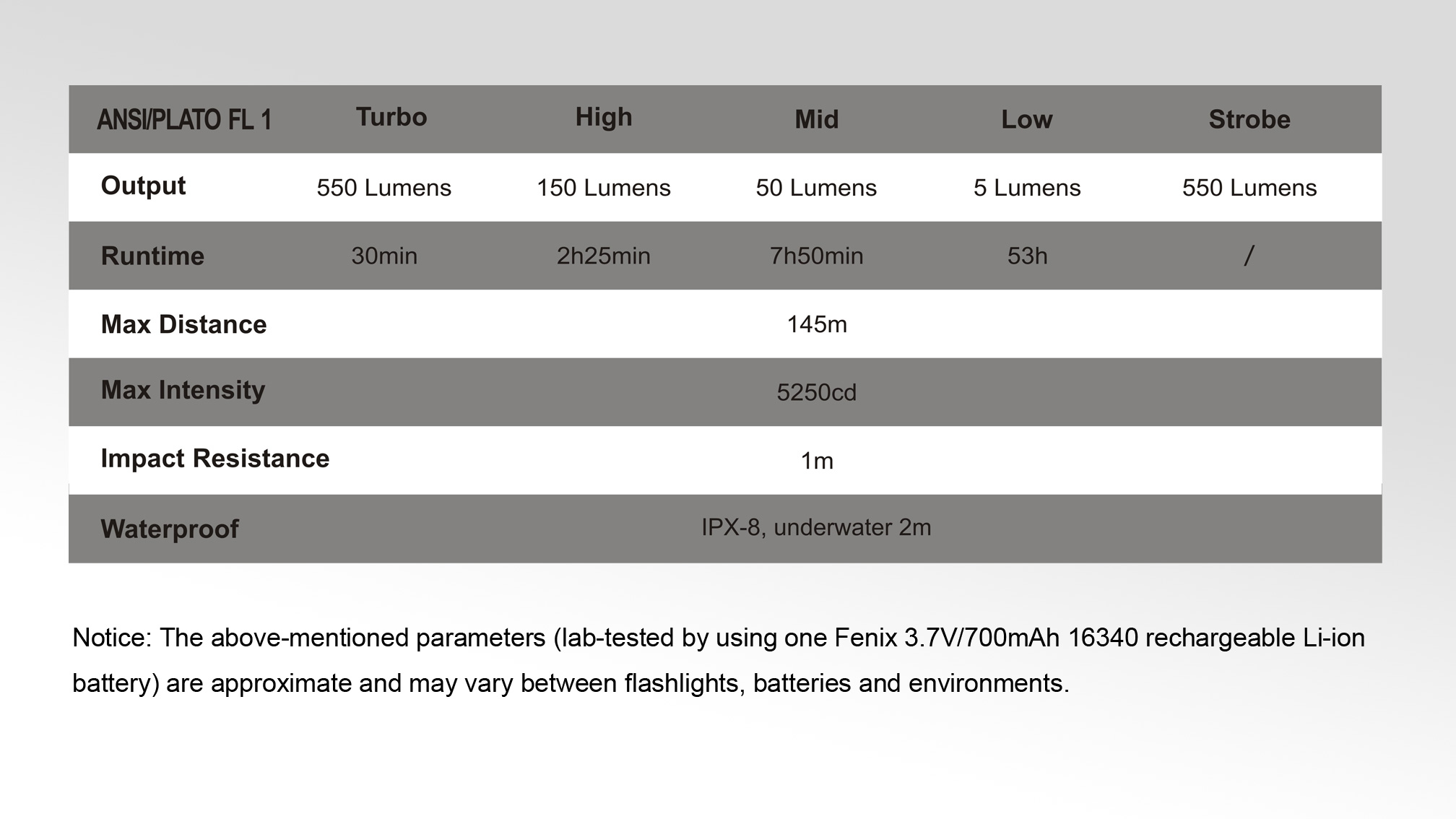
Task: Click the 5250cd max intensity value
Action: pos(816,392)
